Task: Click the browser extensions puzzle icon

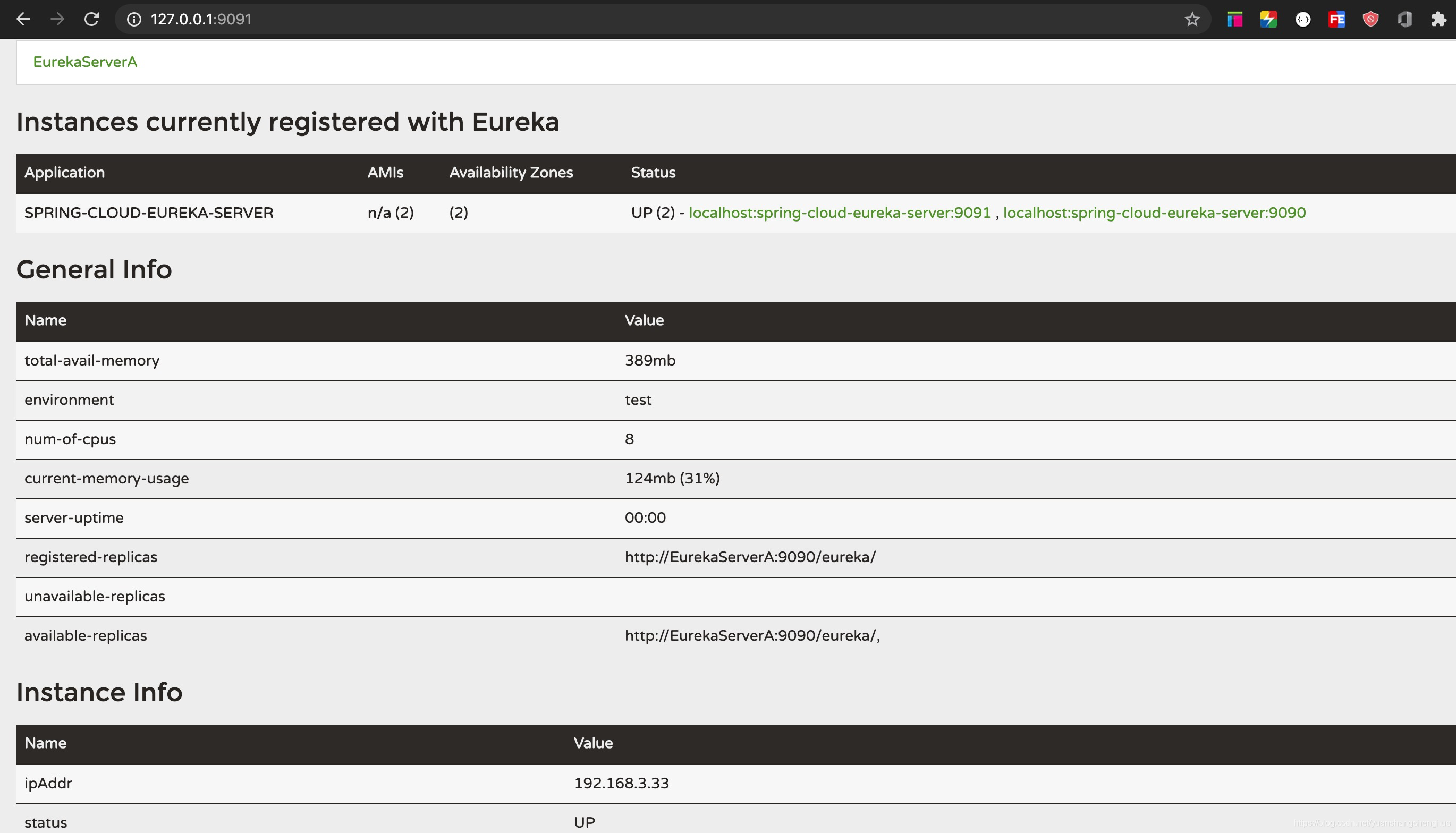Action: click(x=1438, y=18)
